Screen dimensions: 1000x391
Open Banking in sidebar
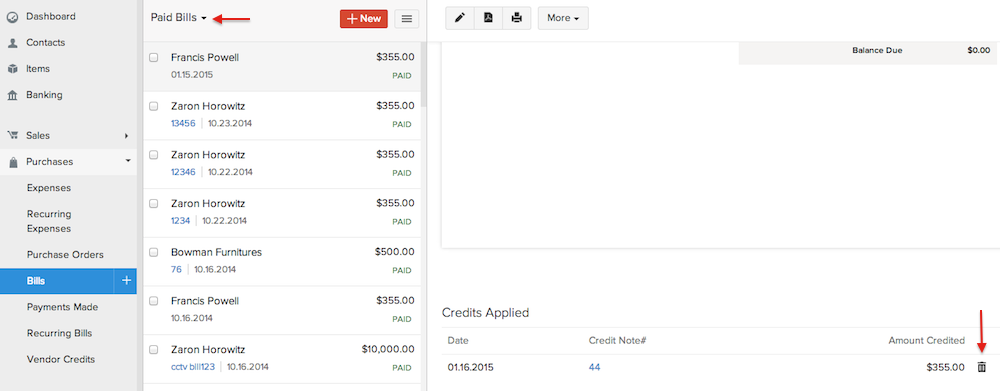coord(44,95)
